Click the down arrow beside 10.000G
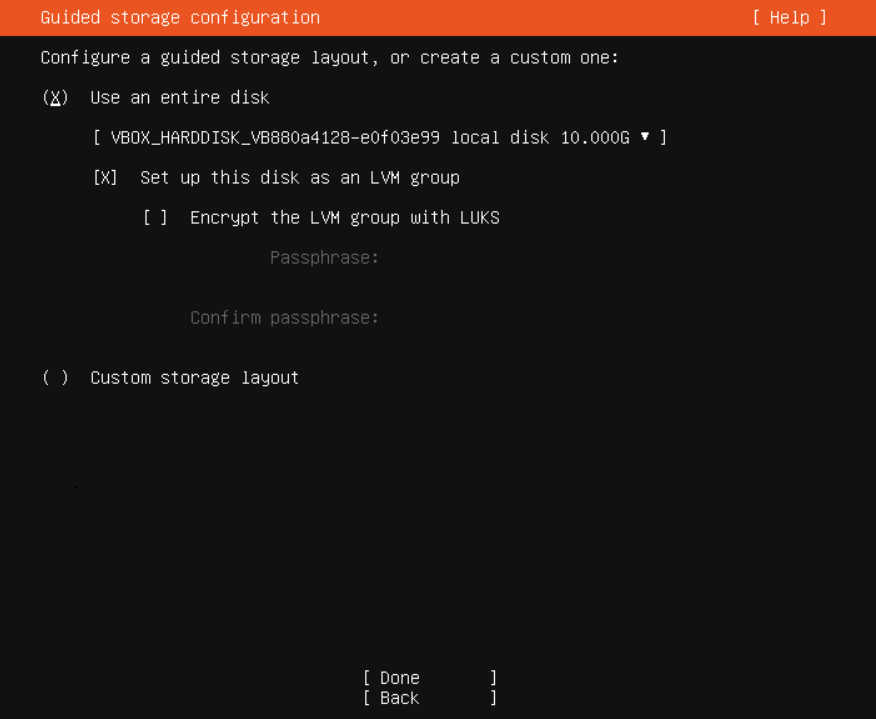 point(645,137)
